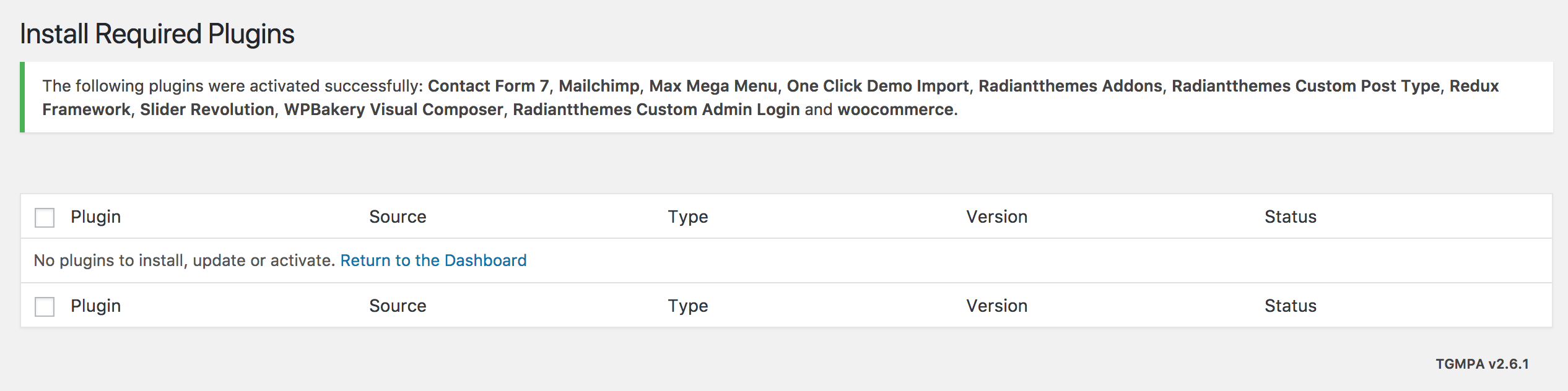Click the Status column header at top

1290,217
